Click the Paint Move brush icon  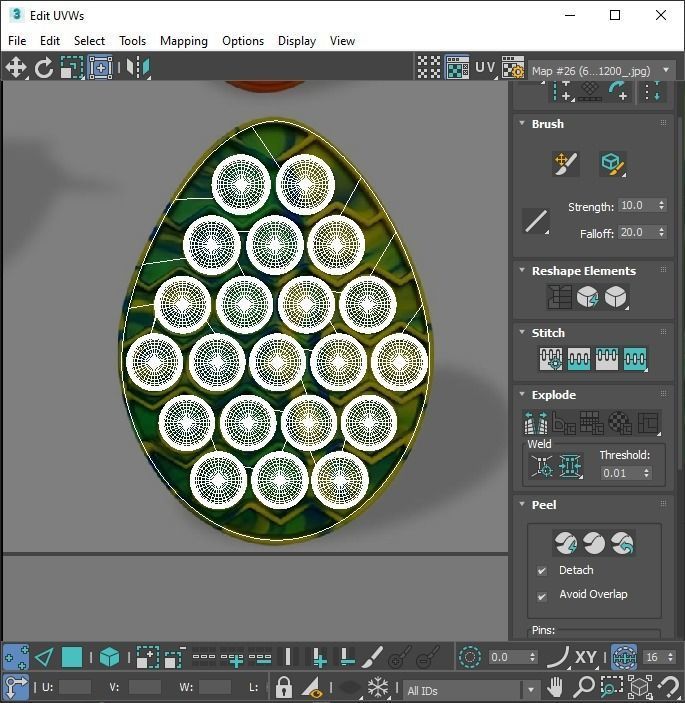566,164
